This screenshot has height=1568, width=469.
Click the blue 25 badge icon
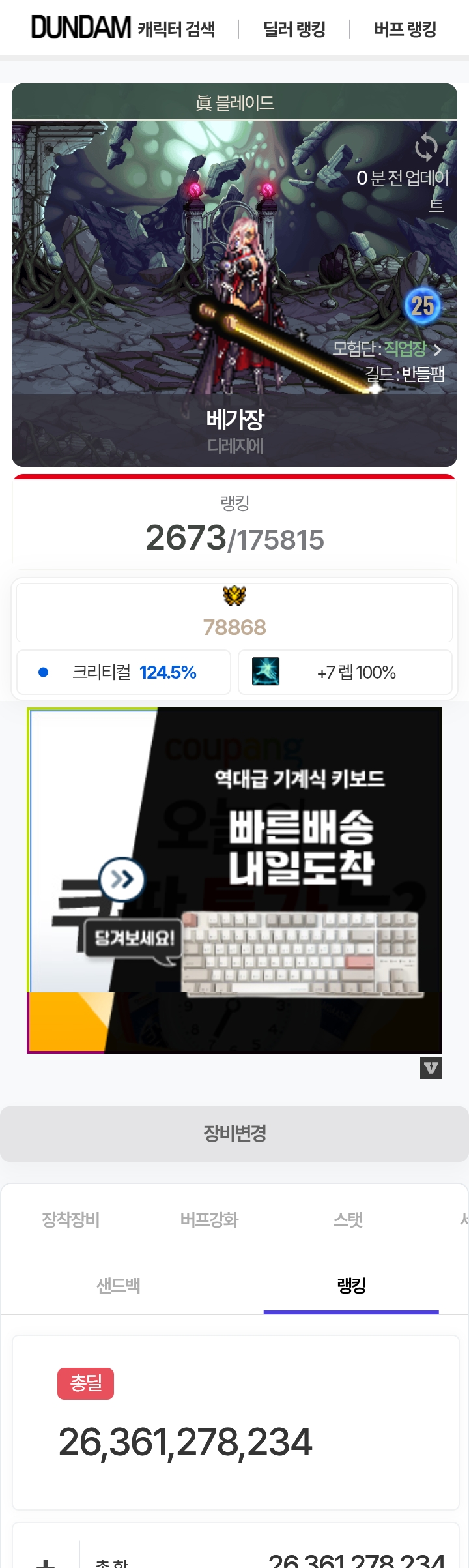[423, 305]
